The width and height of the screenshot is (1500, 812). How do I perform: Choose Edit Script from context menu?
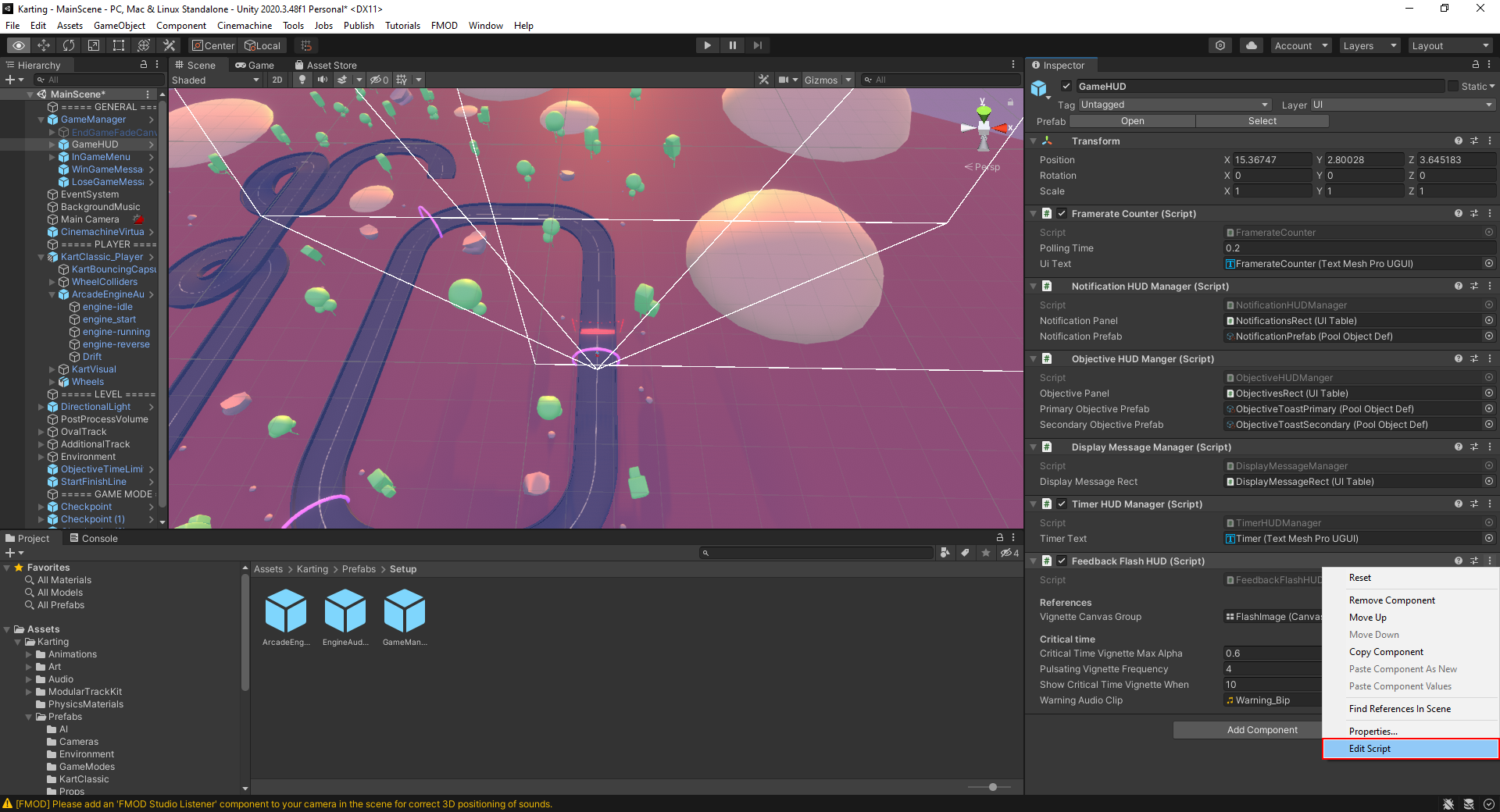click(x=1411, y=749)
